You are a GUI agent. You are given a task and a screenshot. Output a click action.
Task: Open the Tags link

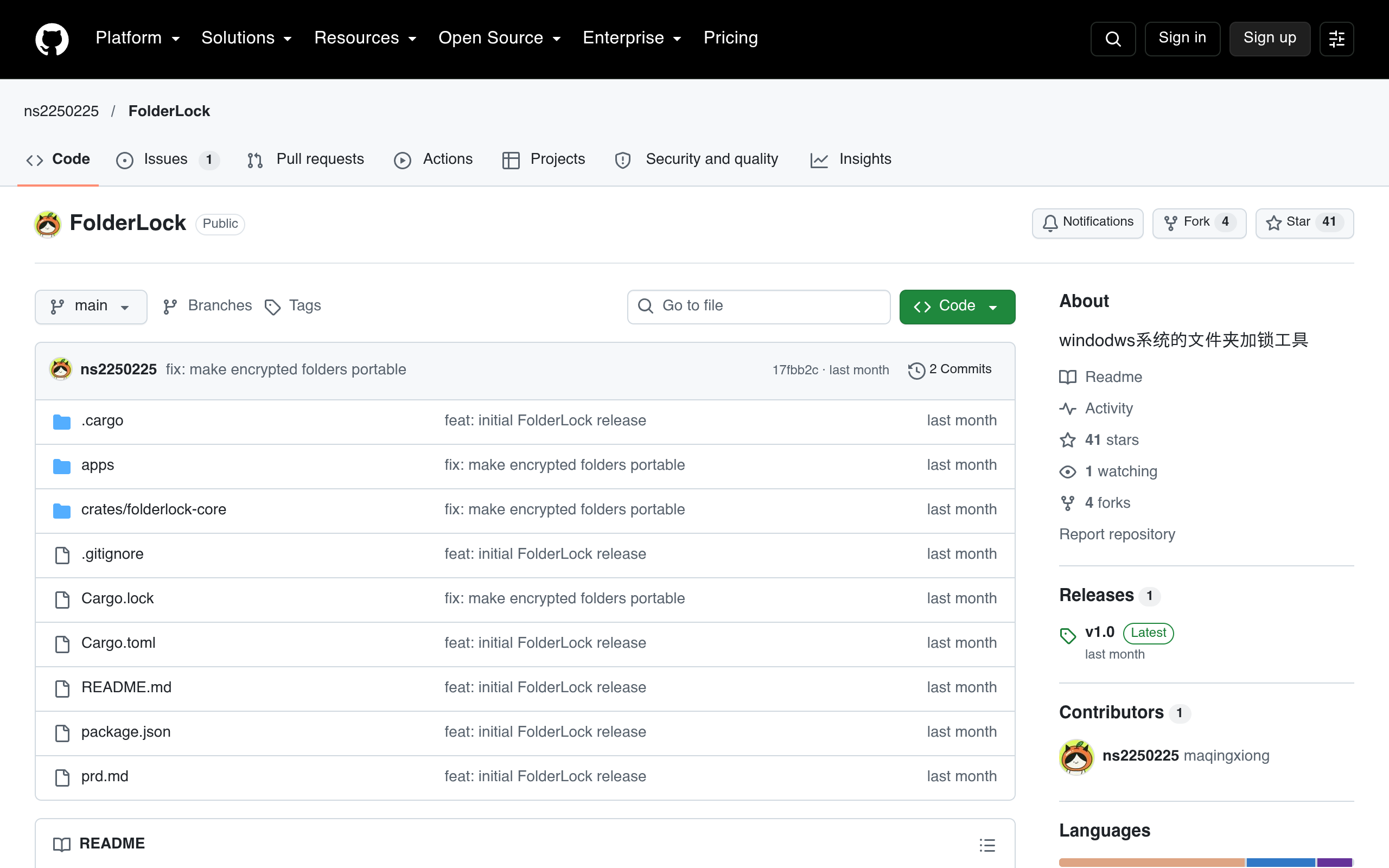click(x=293, y=306)
